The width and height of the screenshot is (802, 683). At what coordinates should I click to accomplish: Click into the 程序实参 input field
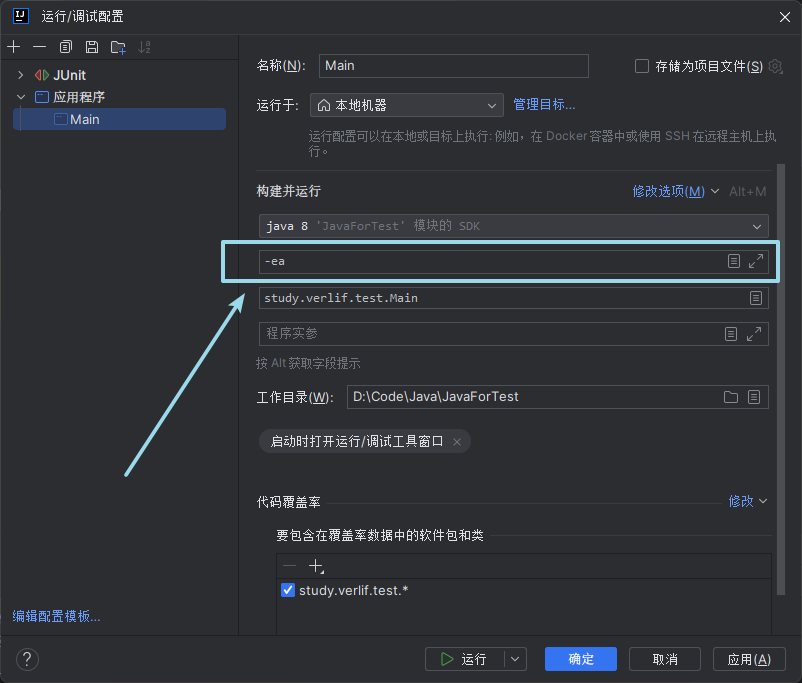pos(490,333)
